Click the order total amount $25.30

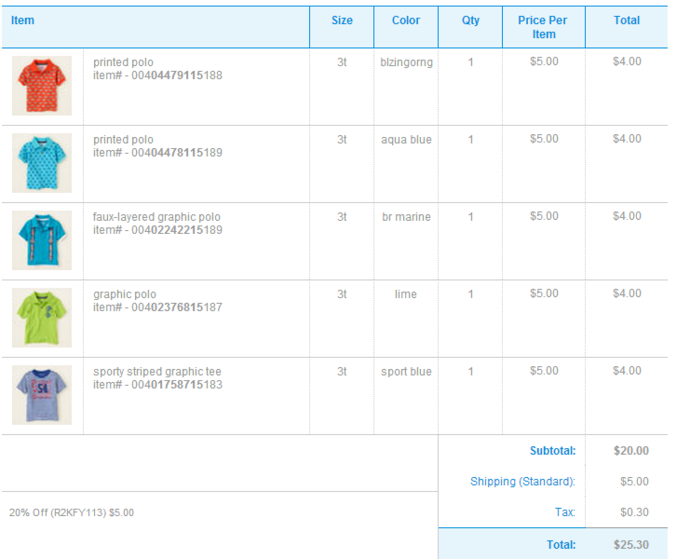click(x=631, y=545)
